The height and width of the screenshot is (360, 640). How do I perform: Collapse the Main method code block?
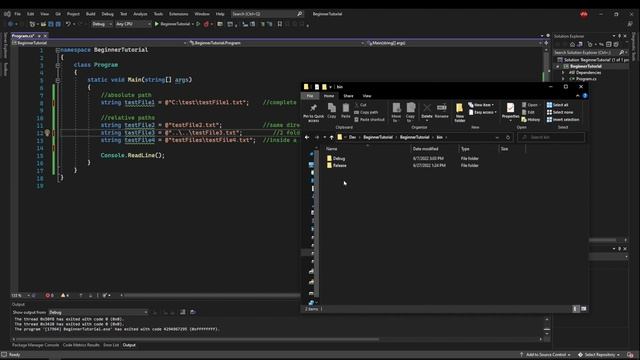pyautogui.click(x=58, y=80)
